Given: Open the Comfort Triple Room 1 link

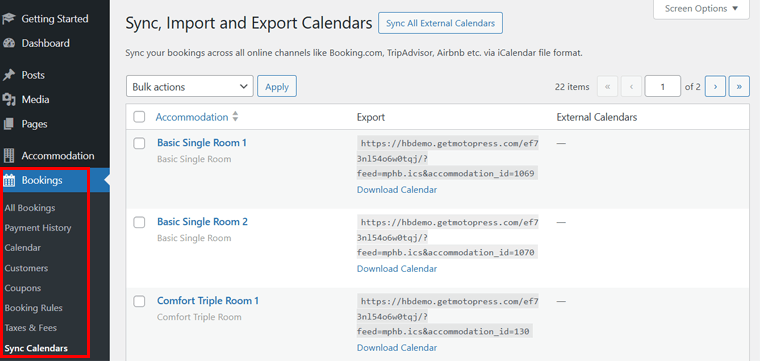Looking at the screenshot, I should pyautogui.click(x=208, y=300).
